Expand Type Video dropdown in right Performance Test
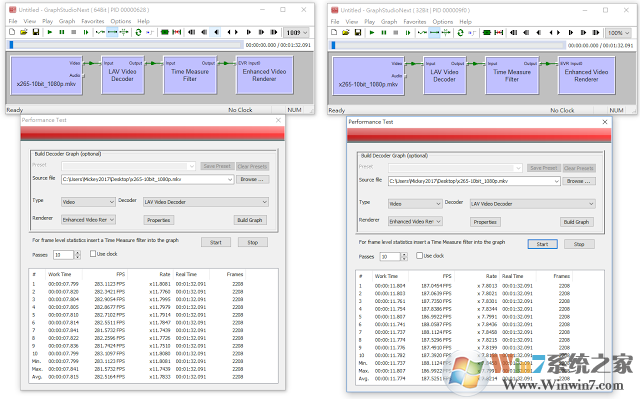Viewport: 640px width, 399px height. (438, 204)
